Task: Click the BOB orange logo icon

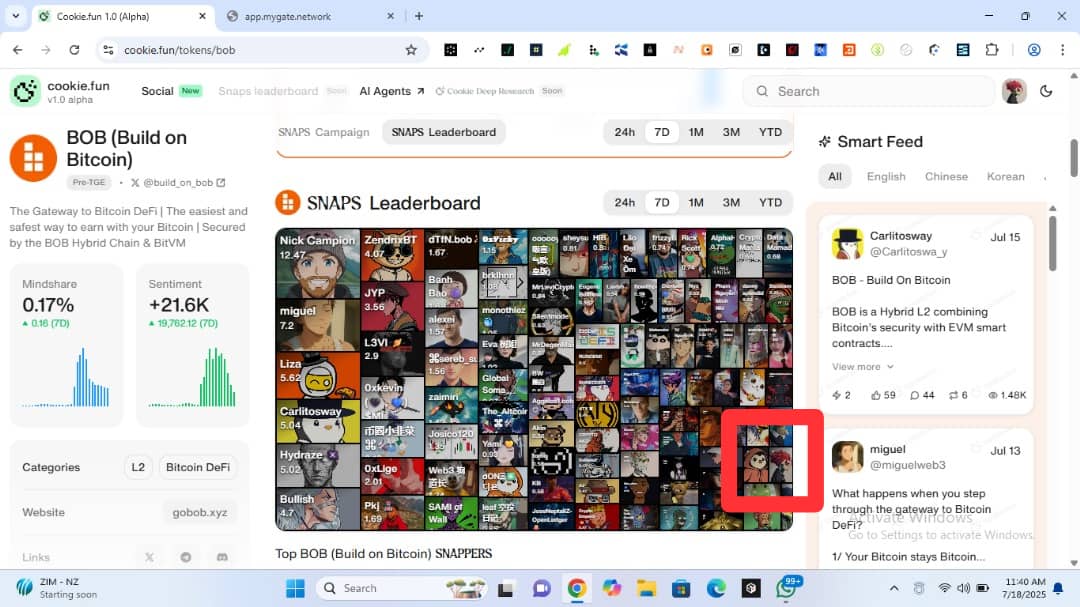Action: point(33,158)
